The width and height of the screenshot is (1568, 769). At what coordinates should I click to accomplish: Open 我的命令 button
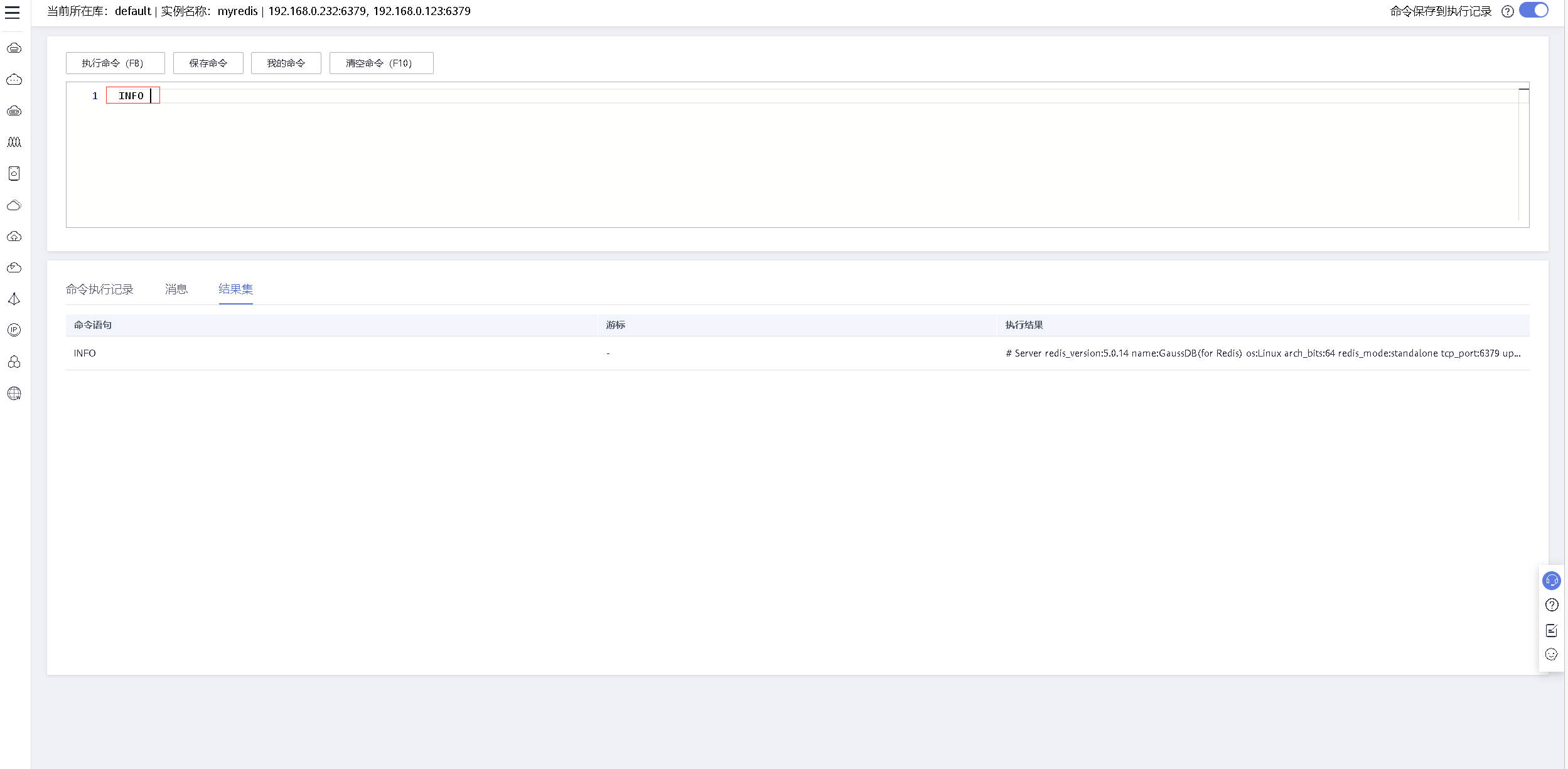(x=286, y=63)
